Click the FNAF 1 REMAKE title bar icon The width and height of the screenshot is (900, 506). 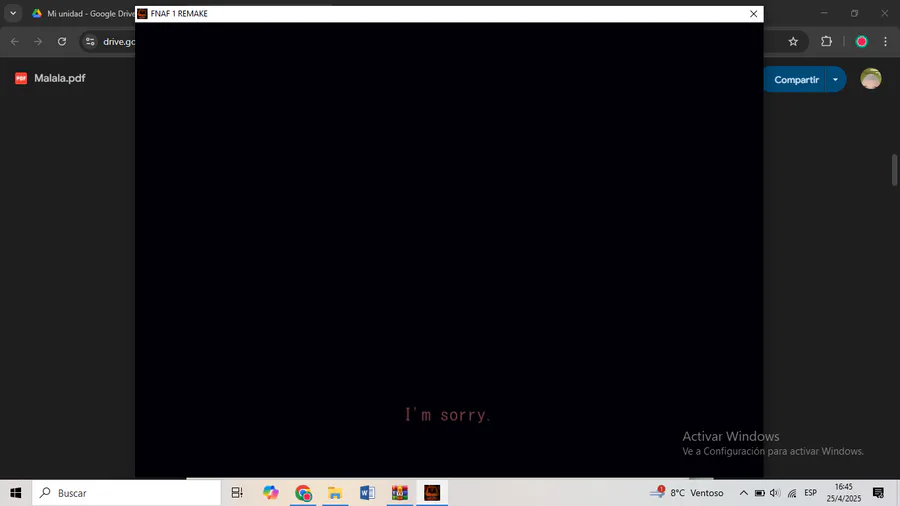tap(142, 14)
